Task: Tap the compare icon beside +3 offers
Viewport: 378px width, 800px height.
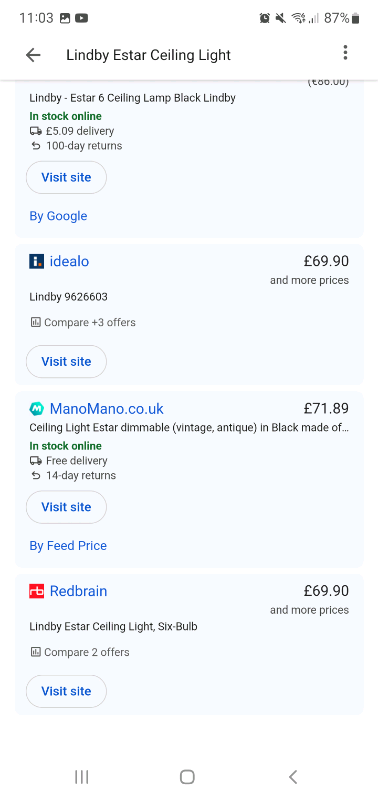Action: [x=35, y=322]
